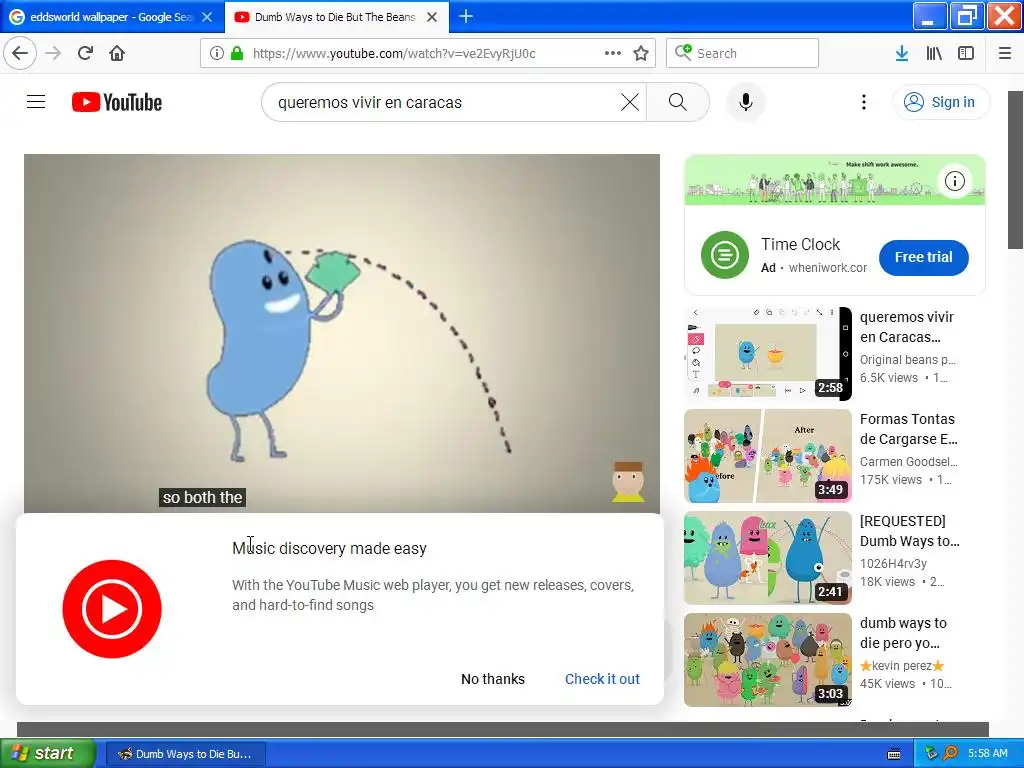Click the page vertical scrollbar thumb
Screen dimensions: 1024x768
point(1015,170)
